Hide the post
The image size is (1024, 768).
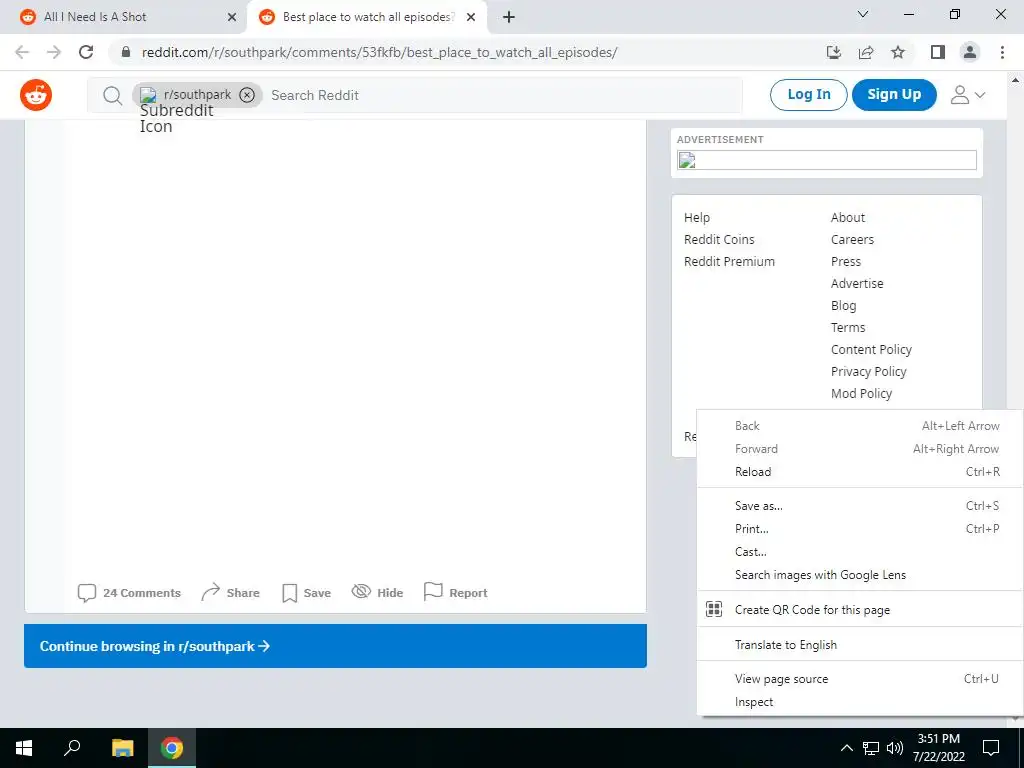pos(377,593)
